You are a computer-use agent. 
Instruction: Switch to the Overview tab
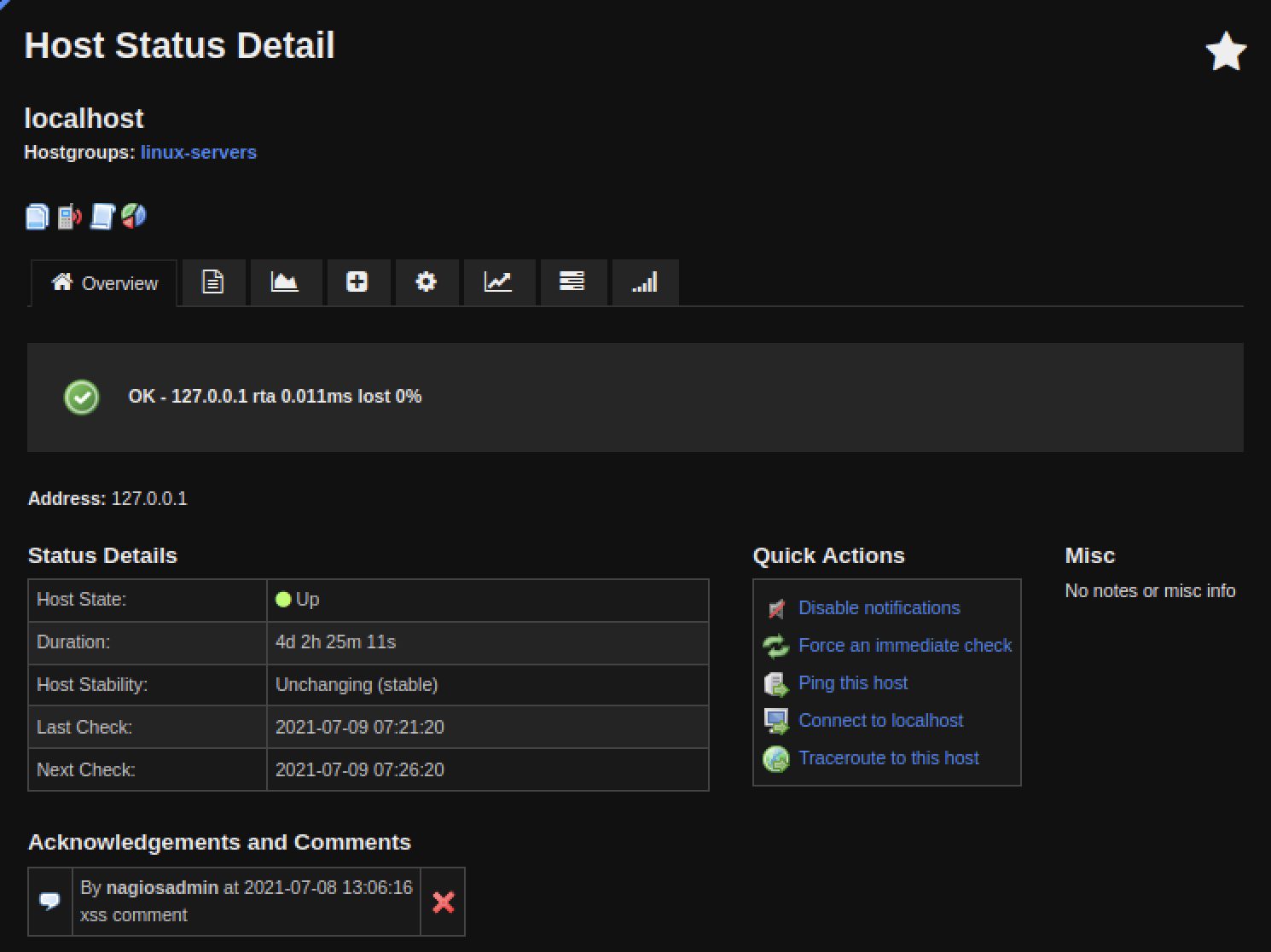point(102,283)
